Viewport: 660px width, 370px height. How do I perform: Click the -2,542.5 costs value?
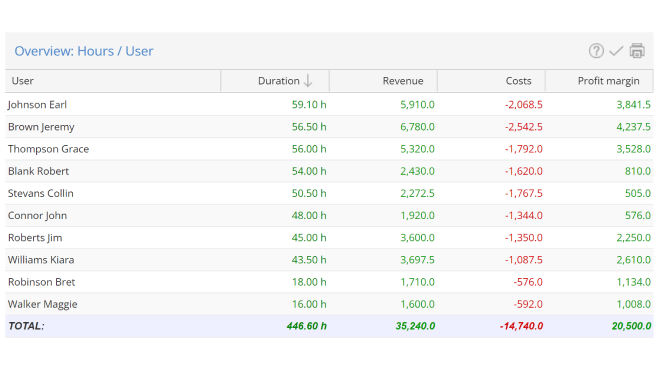click(x=524, y=127)
